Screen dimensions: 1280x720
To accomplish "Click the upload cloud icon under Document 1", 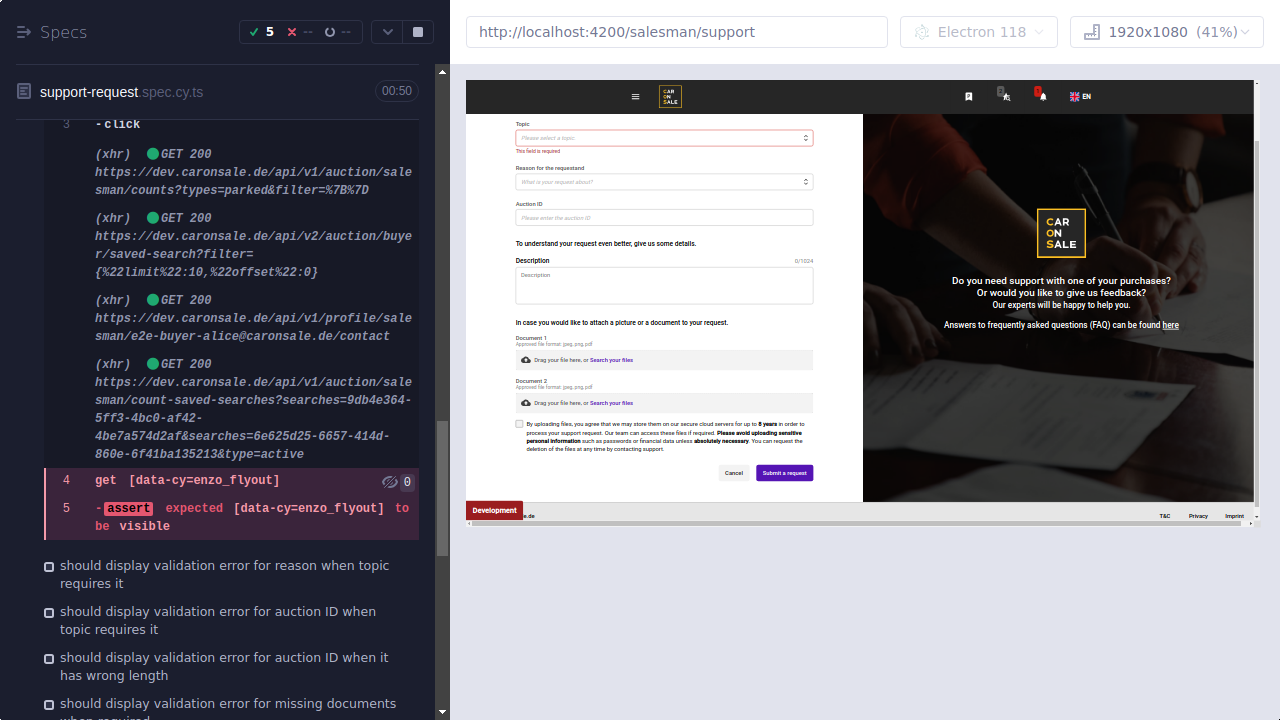I will pos(525,360).
